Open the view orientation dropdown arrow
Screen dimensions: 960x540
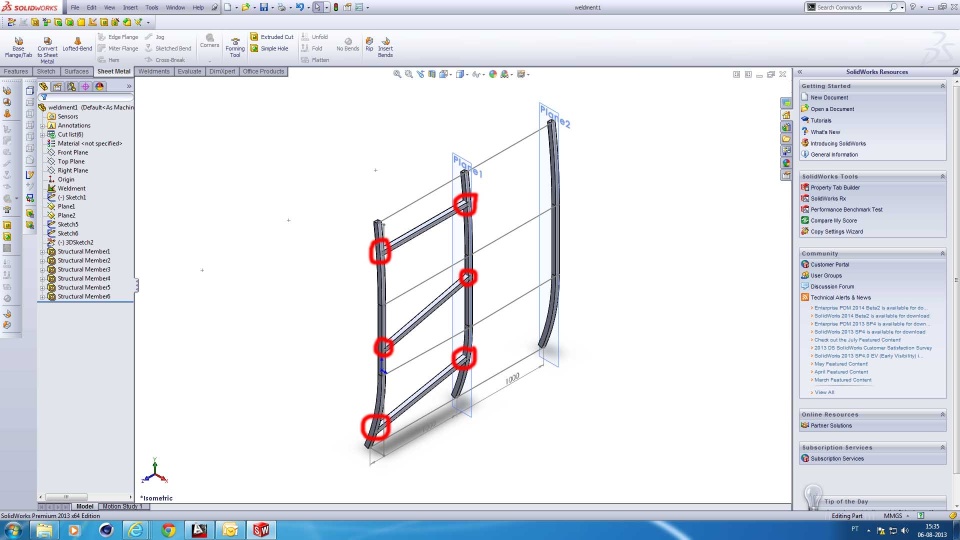click(x=451, y=75)
